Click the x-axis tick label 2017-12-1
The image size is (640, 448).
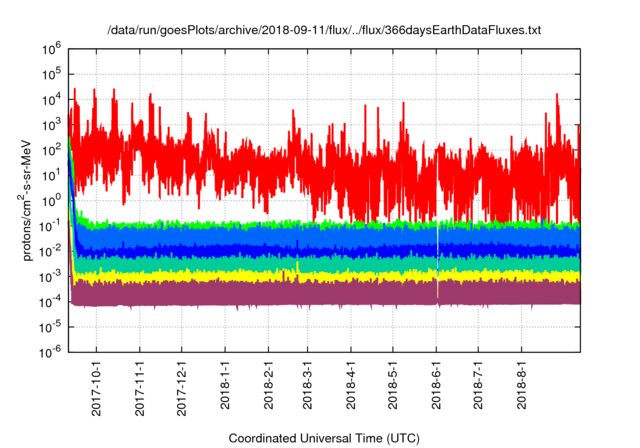(x=182, y=388)
